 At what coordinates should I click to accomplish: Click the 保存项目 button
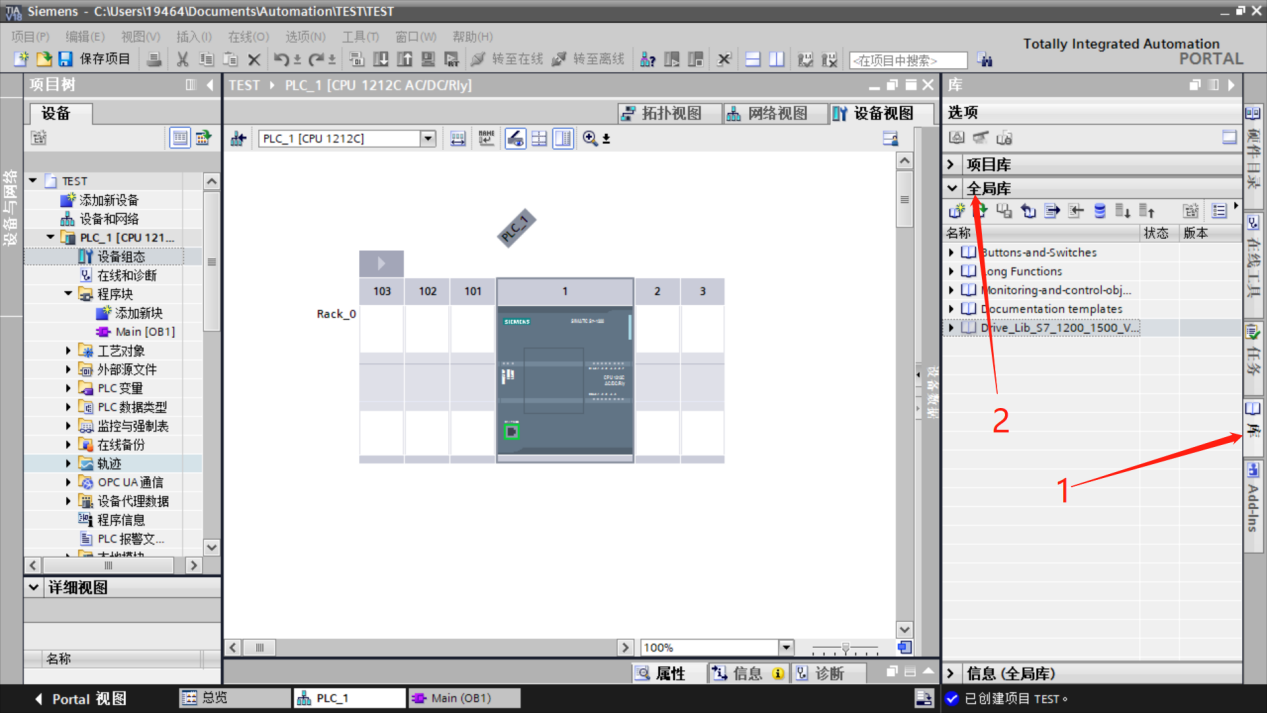[x=95, y=60]
